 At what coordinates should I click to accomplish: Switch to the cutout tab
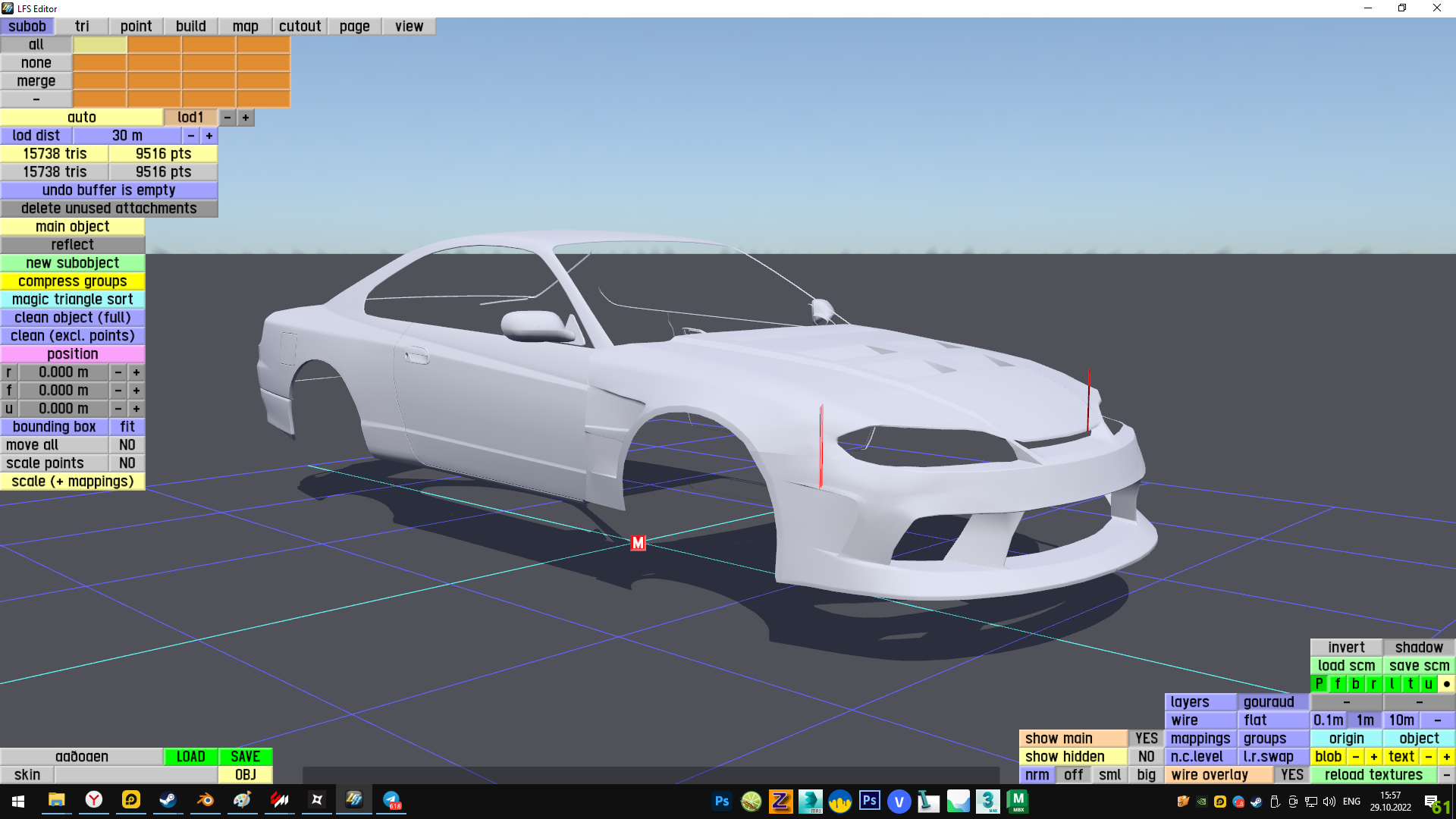(300, 27)
